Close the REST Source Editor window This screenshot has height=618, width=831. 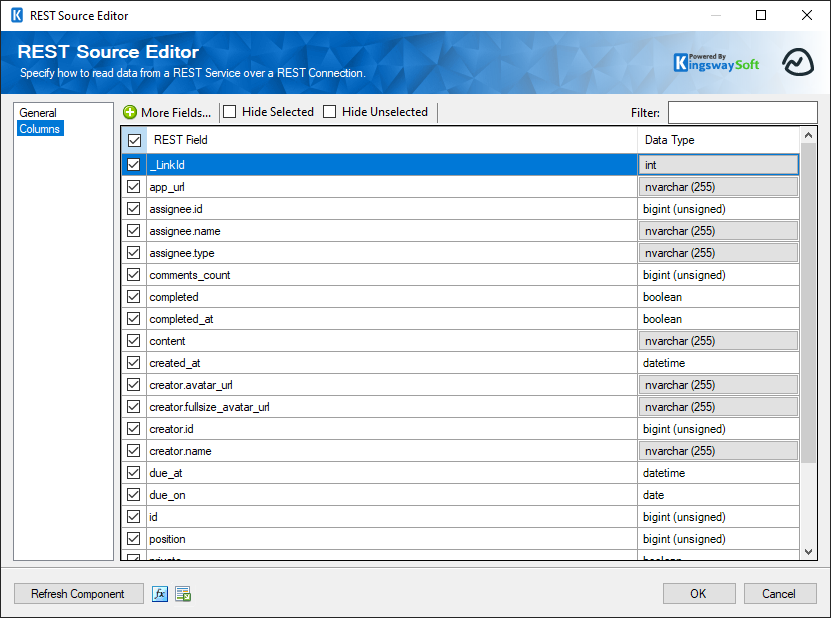tap(807, 15)
